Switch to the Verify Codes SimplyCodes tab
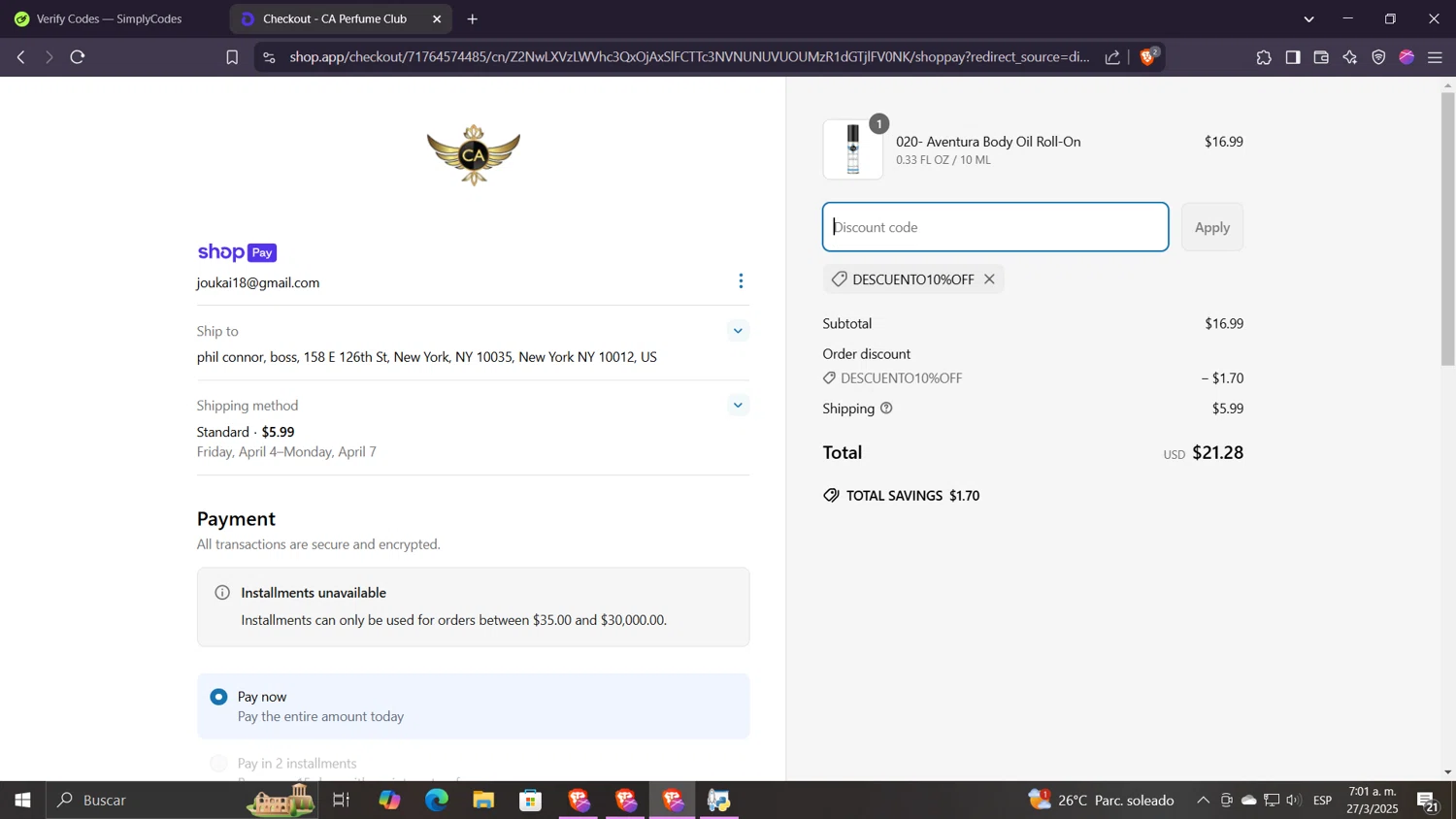1456x819 pixels. pos(109,18)
